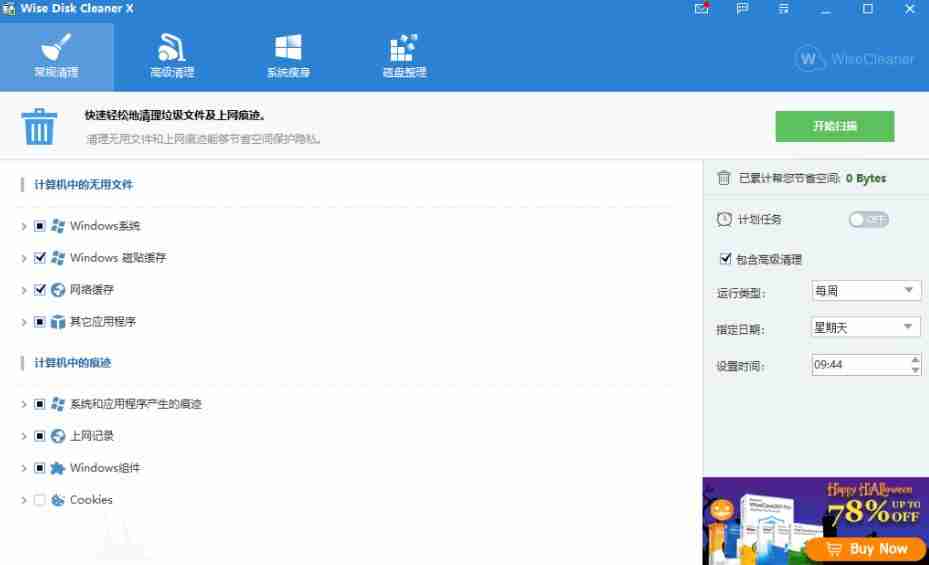Image resolution: width=929 pixels, height=565 pixels.
Task: Check the Cookies checkbox
Action: 40,500
